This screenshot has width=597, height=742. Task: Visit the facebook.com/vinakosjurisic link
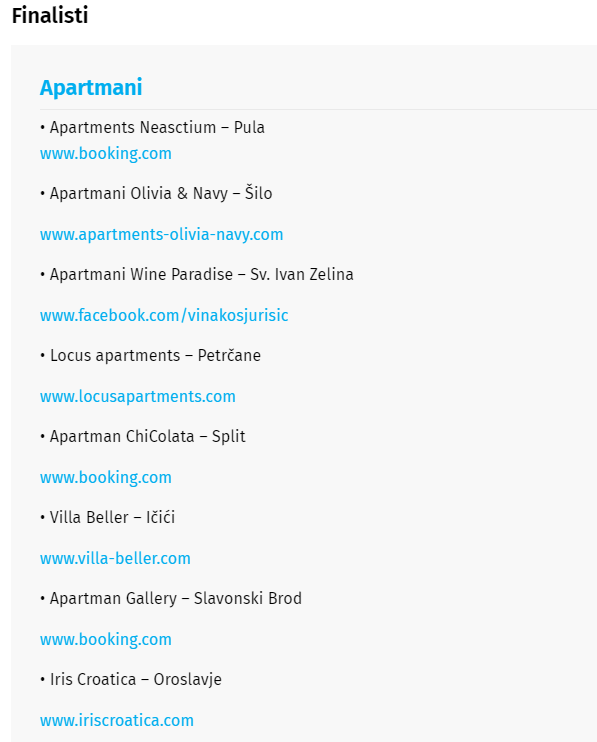point(164,316)
